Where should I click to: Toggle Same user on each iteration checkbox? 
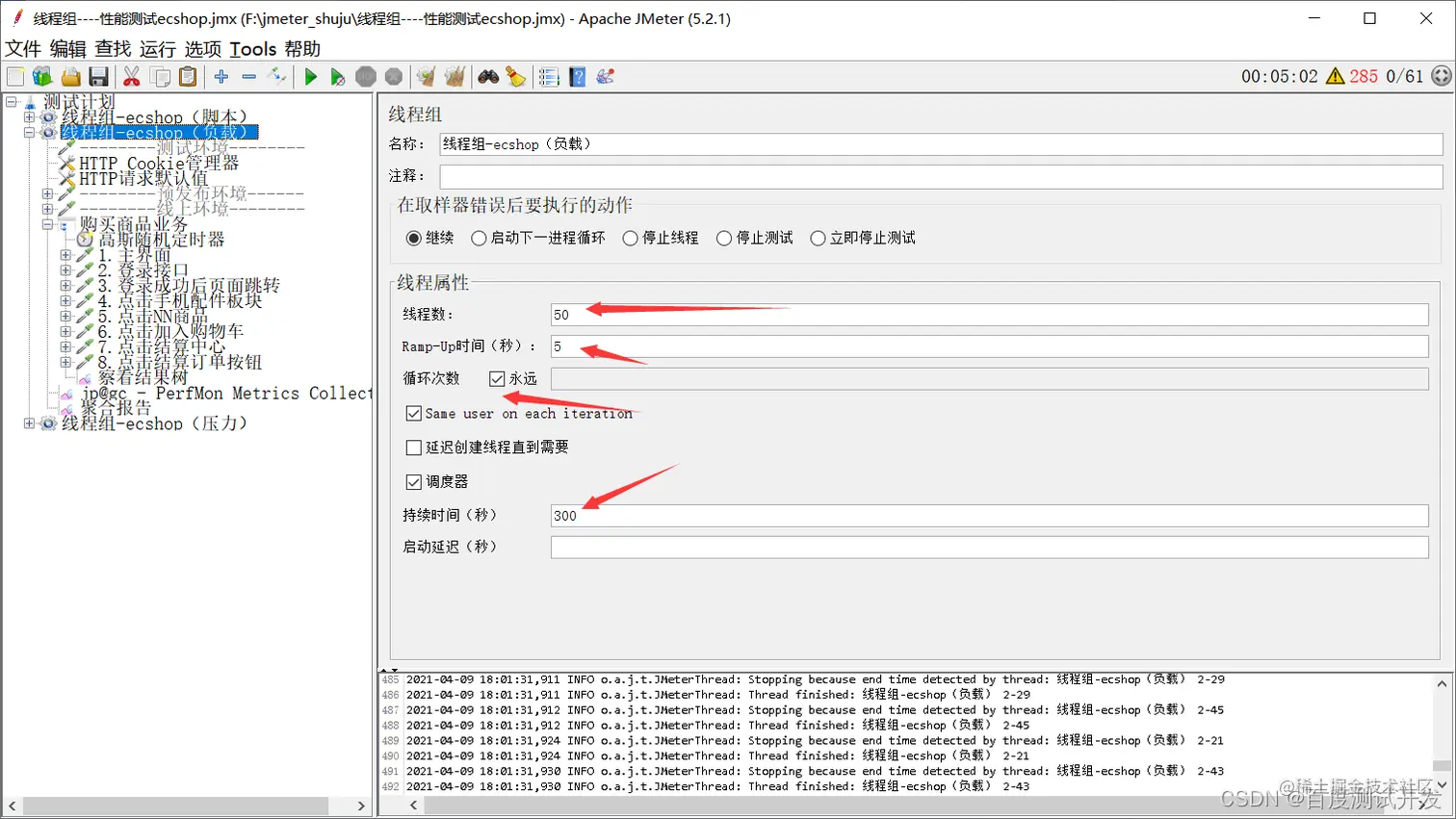pos(414,414)
